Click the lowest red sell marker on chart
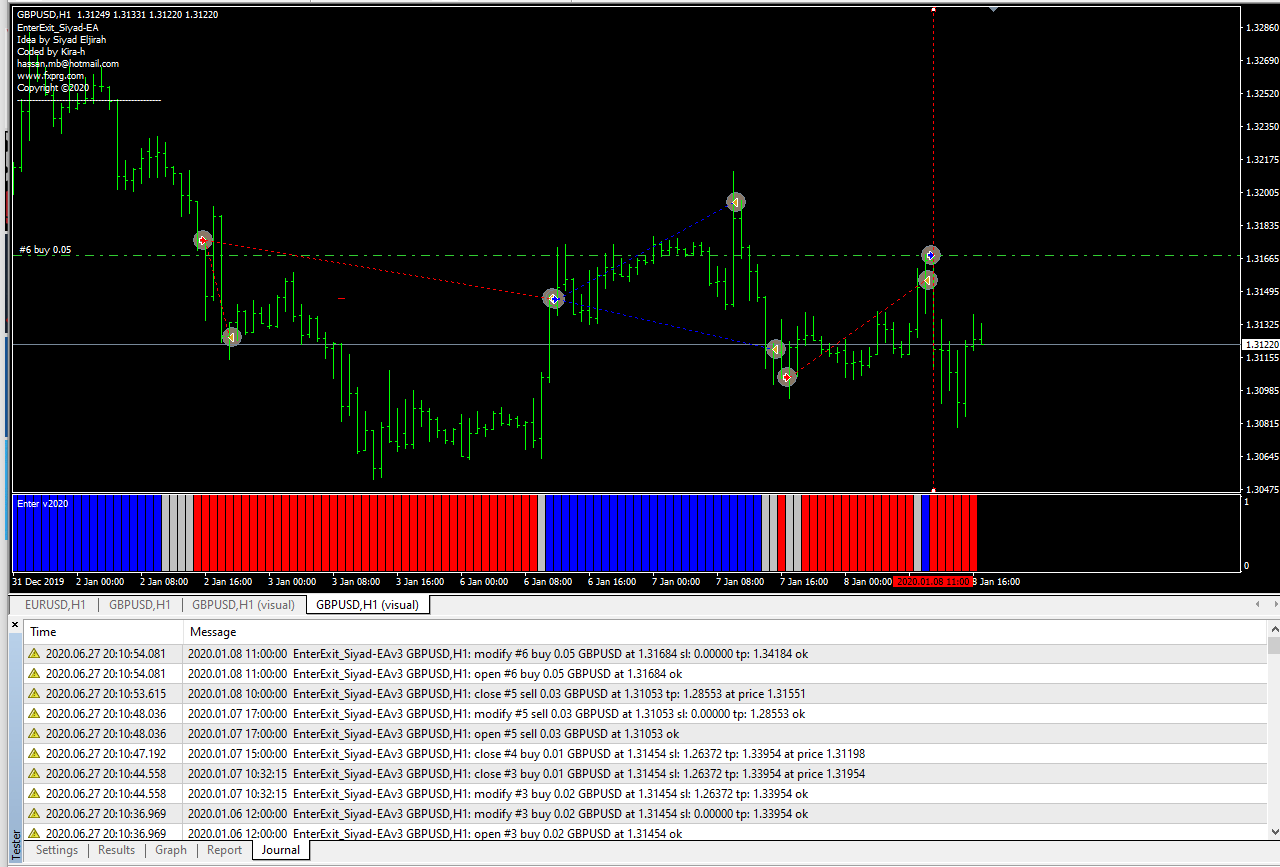 (788, 377)
